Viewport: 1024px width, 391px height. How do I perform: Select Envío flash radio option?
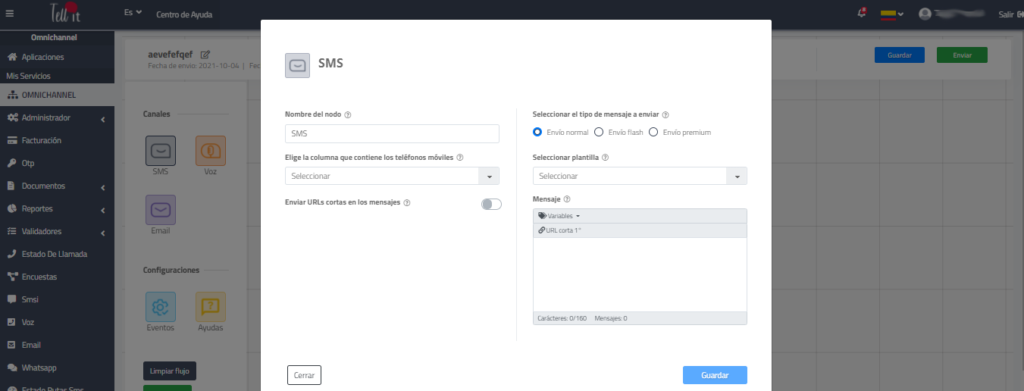tap(598, 132)
